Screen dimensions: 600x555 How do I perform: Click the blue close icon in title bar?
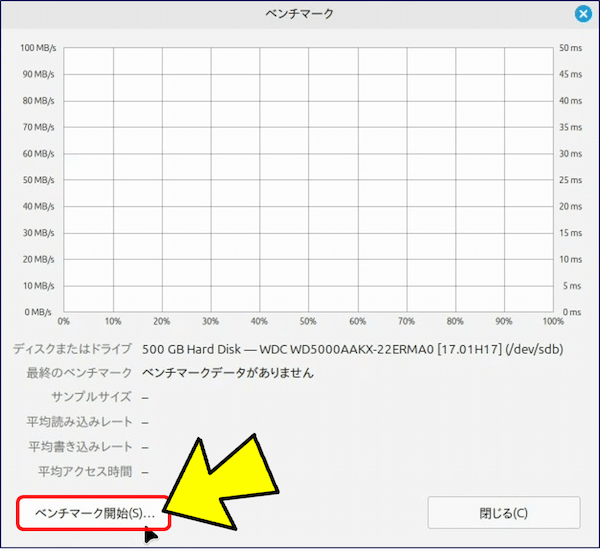583,14
